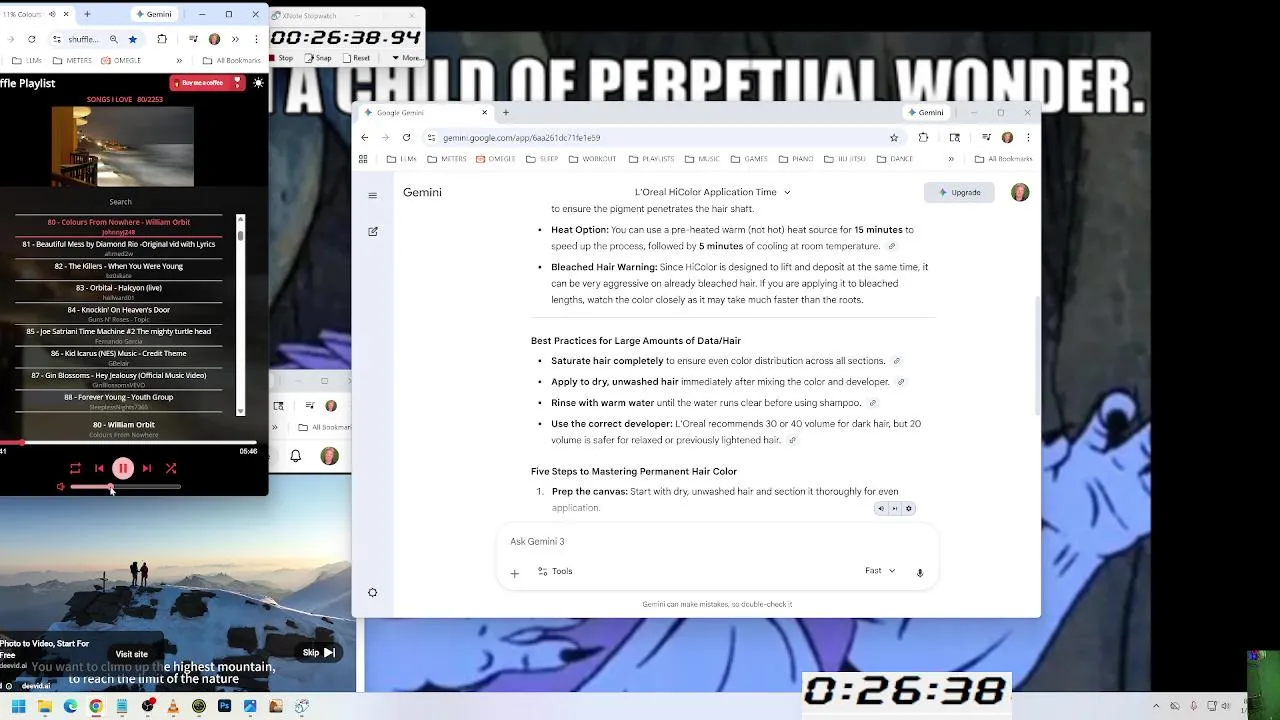Click the playlist Search field
The height and width of the screenshot is (720, 1280).
coord(120,202)
